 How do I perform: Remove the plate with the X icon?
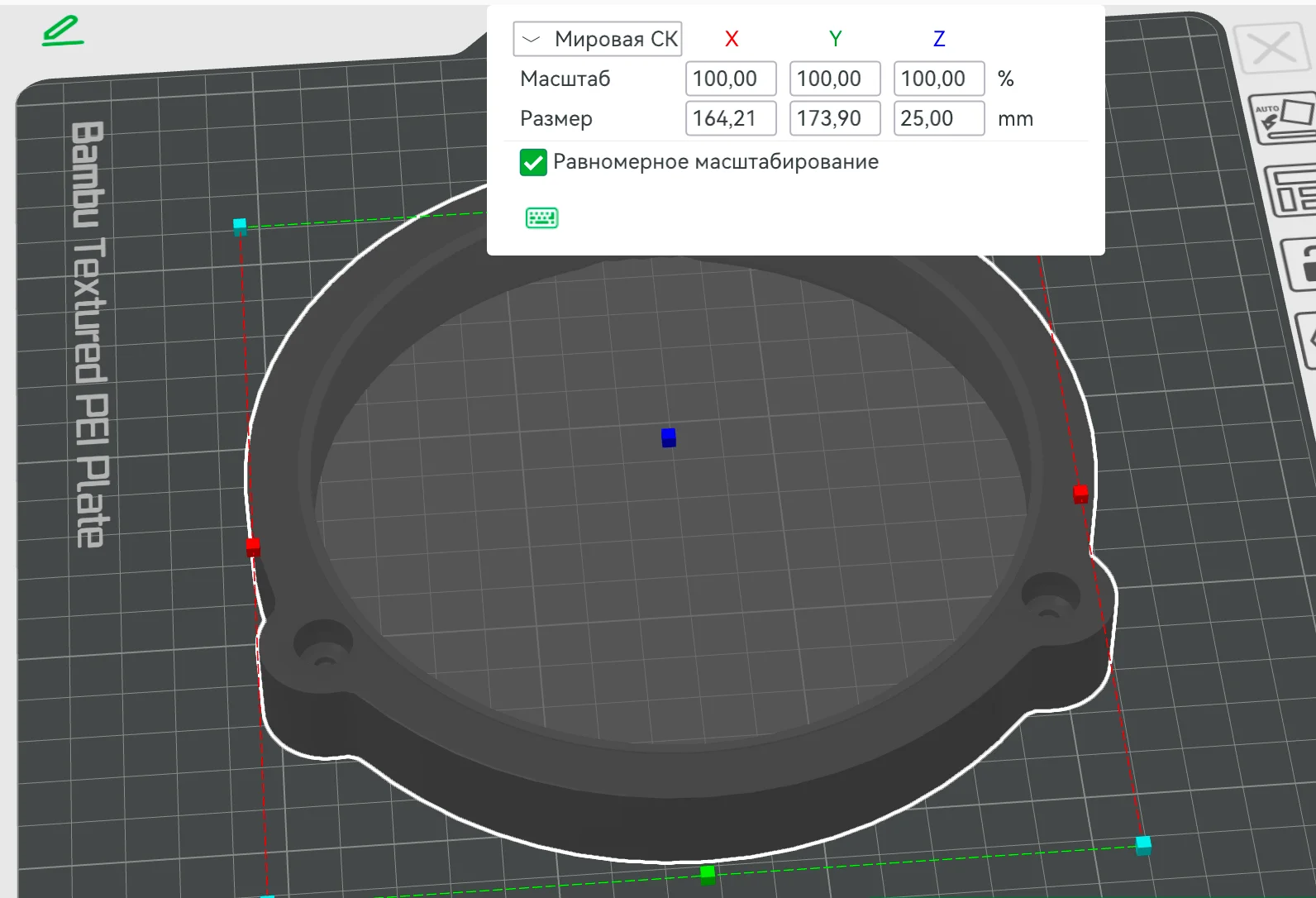(1272, 49)
